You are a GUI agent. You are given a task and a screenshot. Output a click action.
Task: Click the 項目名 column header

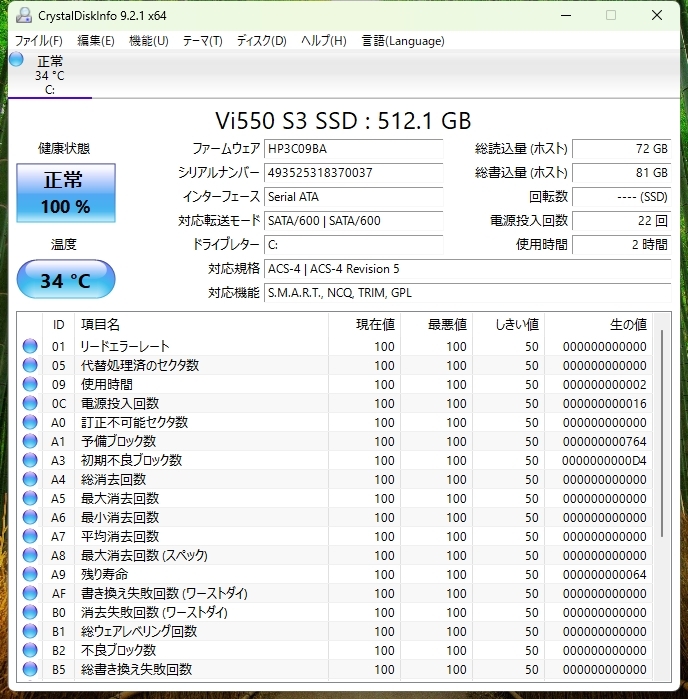(201, 325)
